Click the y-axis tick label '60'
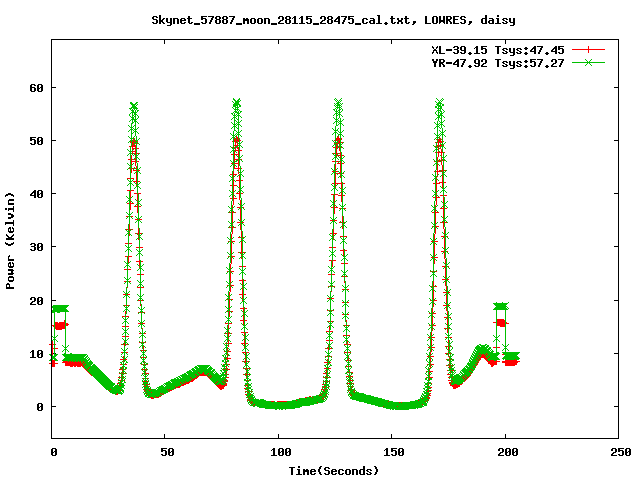This screenshot has width=640, height=480. click(36, 88)
